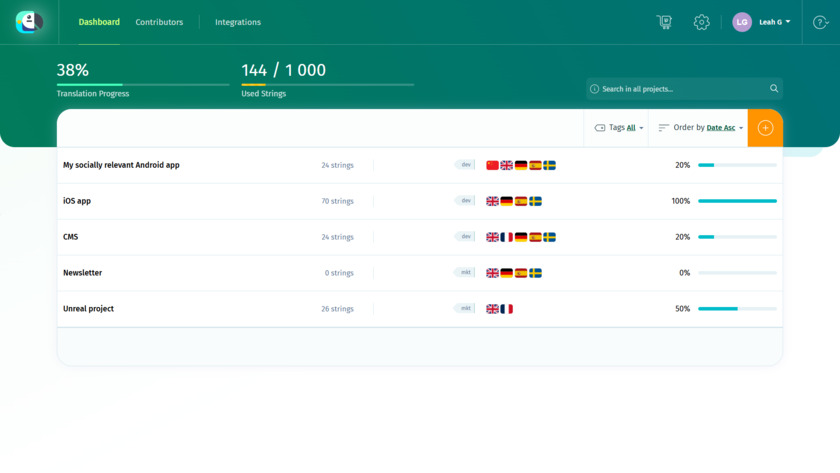This screenshot has height=473, width=840.
Task: Open the shopping cart icon
Action: pyautogui.click(x=664, y=22)
